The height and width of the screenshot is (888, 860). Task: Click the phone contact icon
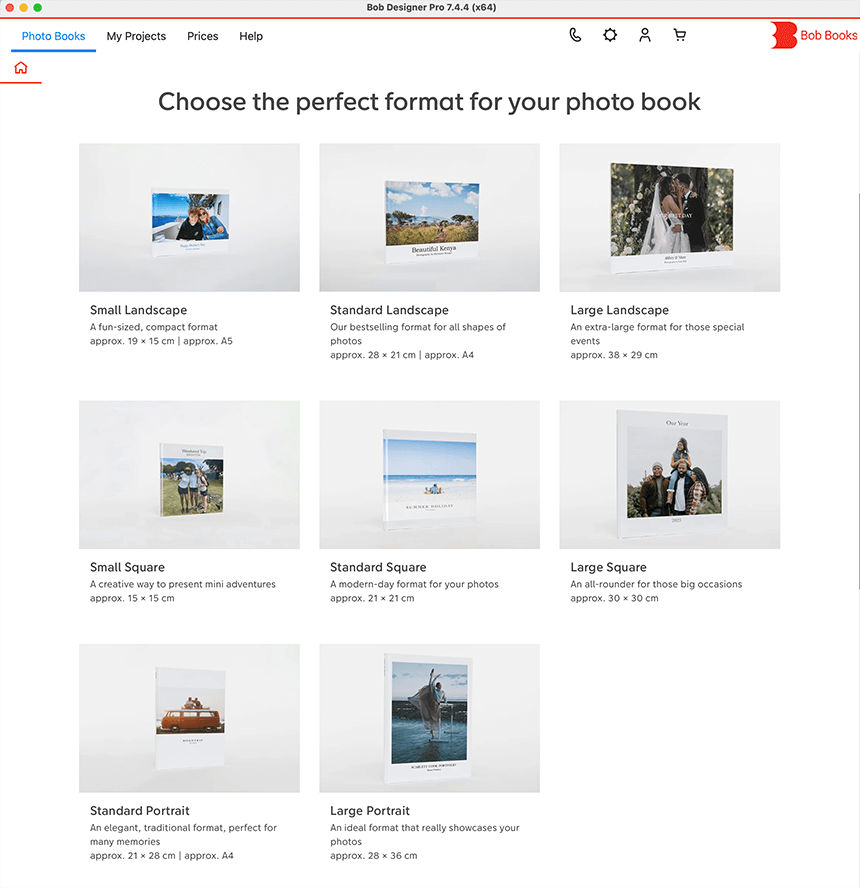pos(575,35)
